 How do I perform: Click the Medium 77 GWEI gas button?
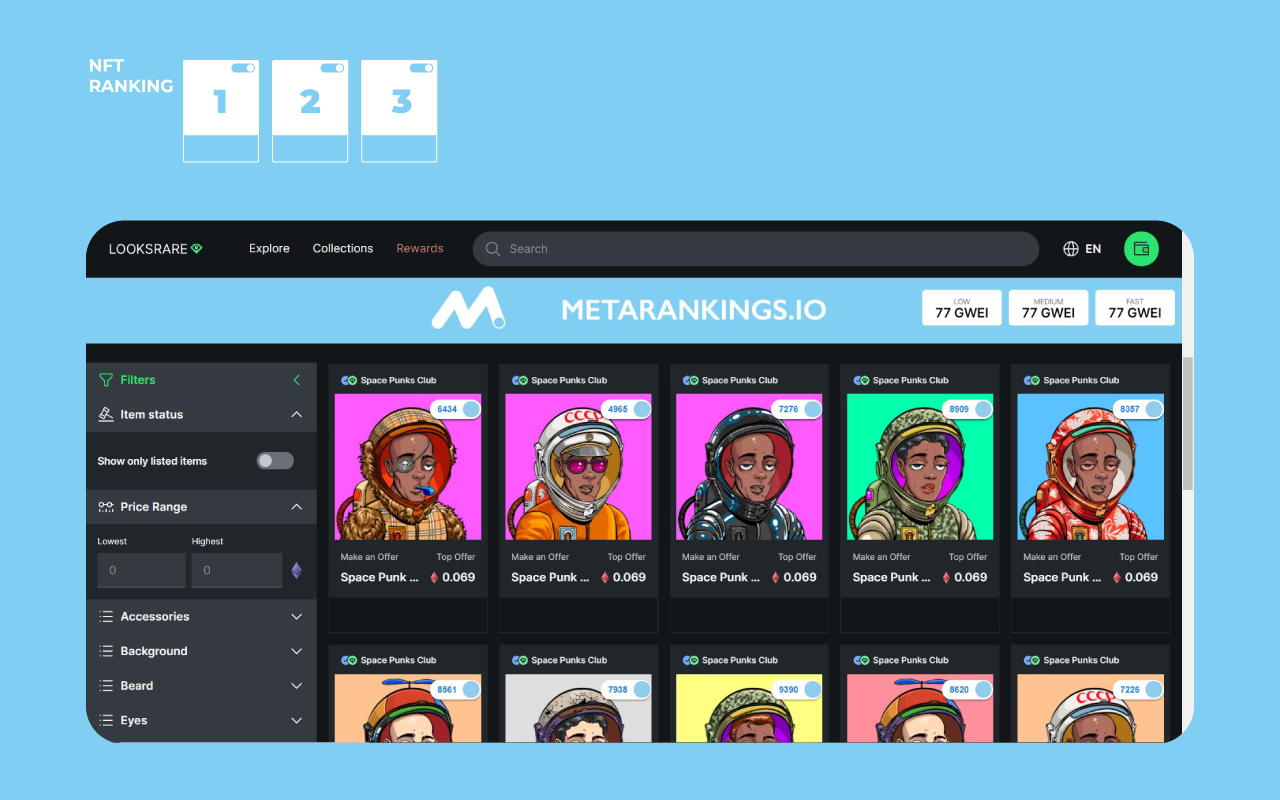tap(1048, 308)
